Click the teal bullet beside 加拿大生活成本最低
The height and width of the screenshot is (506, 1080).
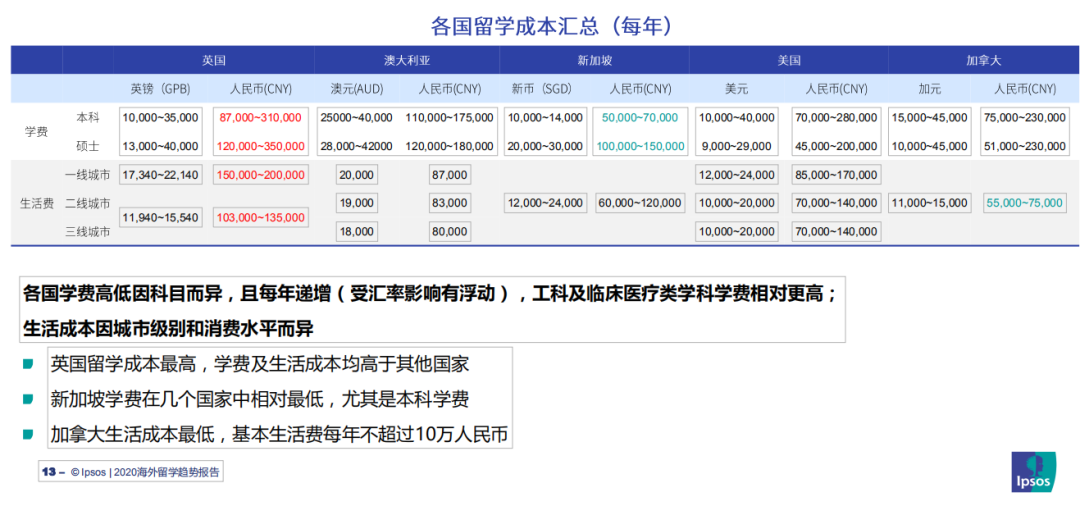coord(28,435)
